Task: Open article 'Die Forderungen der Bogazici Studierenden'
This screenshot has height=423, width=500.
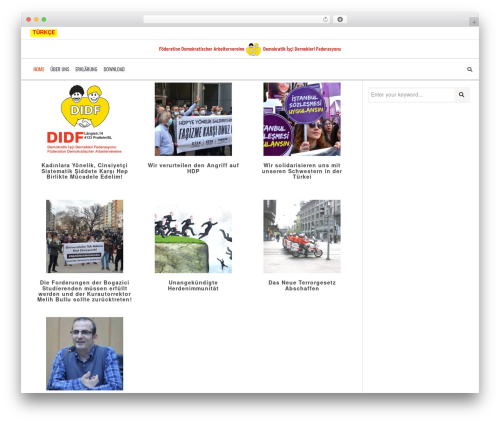Action: 85,291
